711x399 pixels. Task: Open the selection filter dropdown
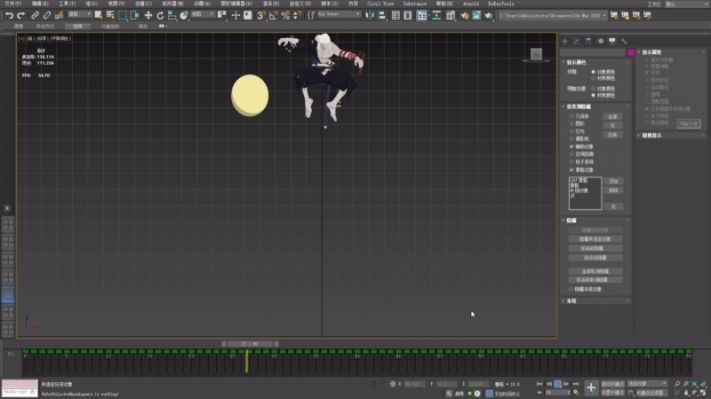coord(79,15)
